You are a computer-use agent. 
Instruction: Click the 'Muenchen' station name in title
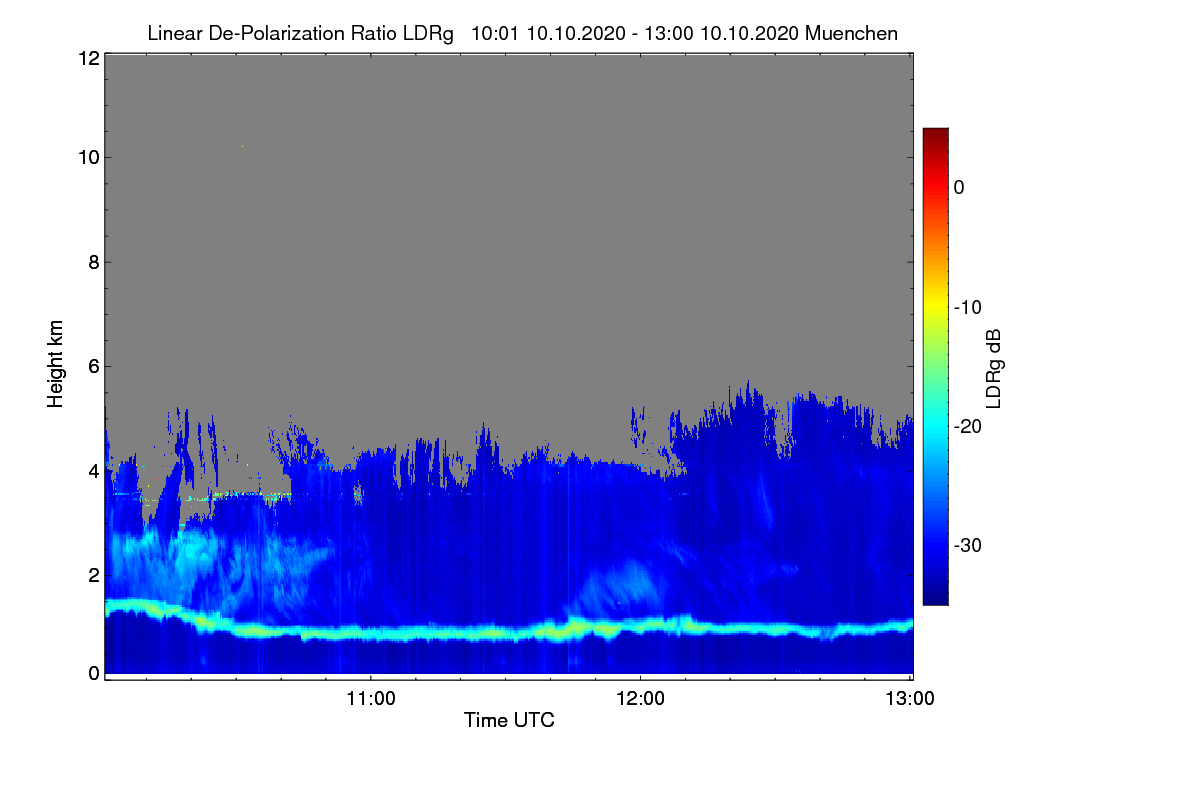click(851, 34)
